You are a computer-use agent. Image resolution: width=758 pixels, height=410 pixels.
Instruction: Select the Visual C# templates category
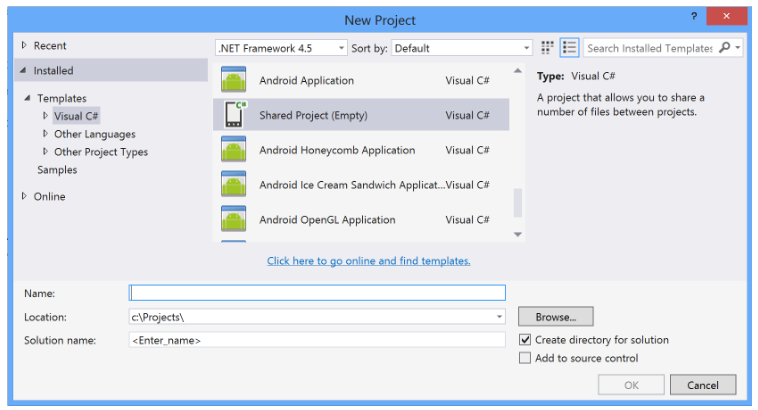[76, 116]
